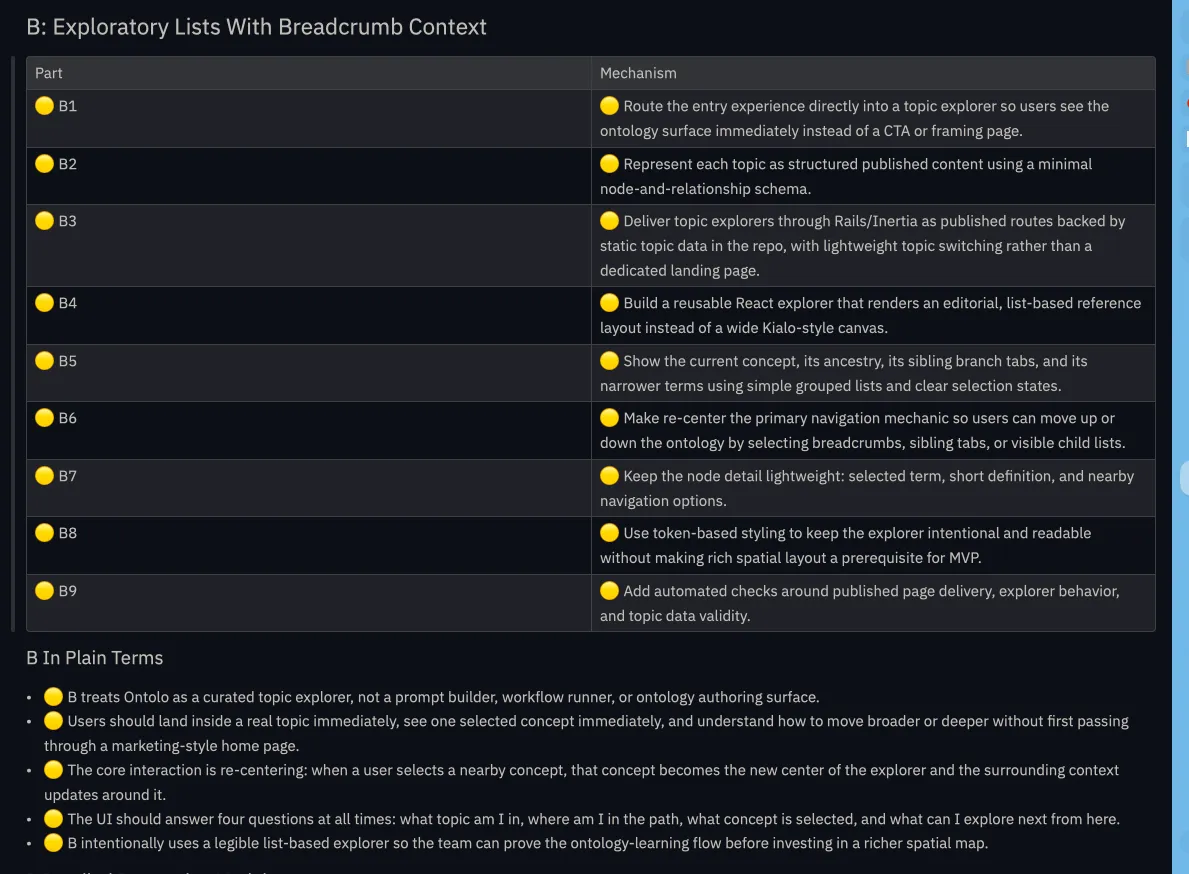This screenshot has height=874, width=1189.
Task: Click the yellow circle next to B5
Action: [x=44, y=361]
